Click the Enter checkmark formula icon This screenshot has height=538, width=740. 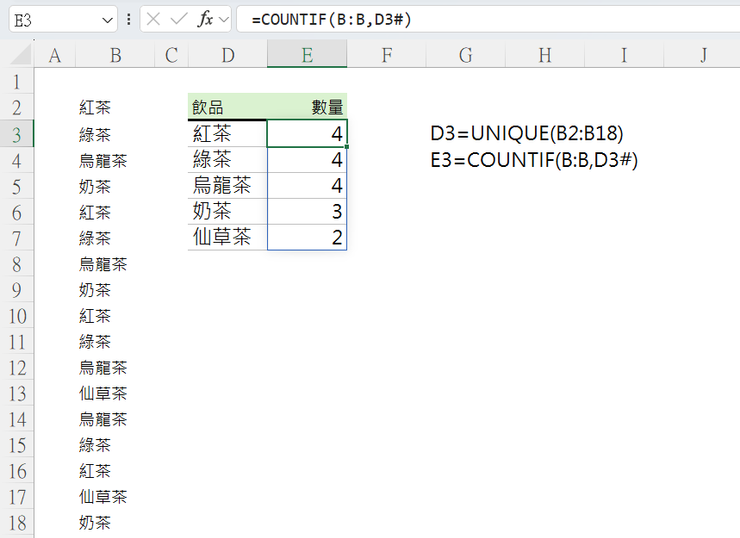pyautogui.click(x=179, y=19)
